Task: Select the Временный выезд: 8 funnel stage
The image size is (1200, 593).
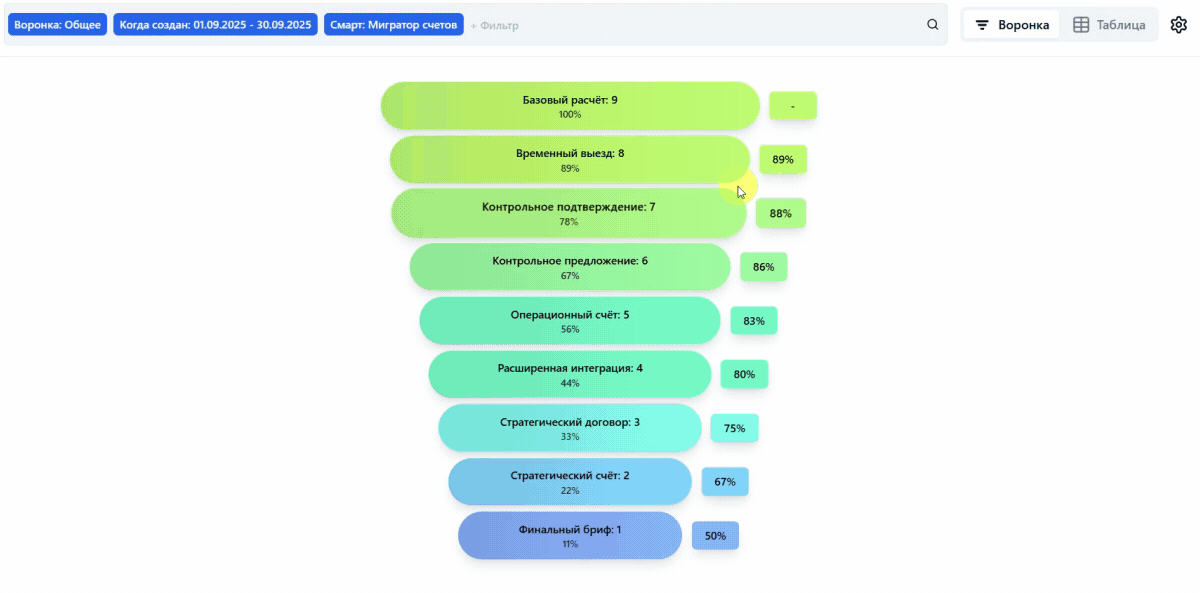Action: pos(570,160)
